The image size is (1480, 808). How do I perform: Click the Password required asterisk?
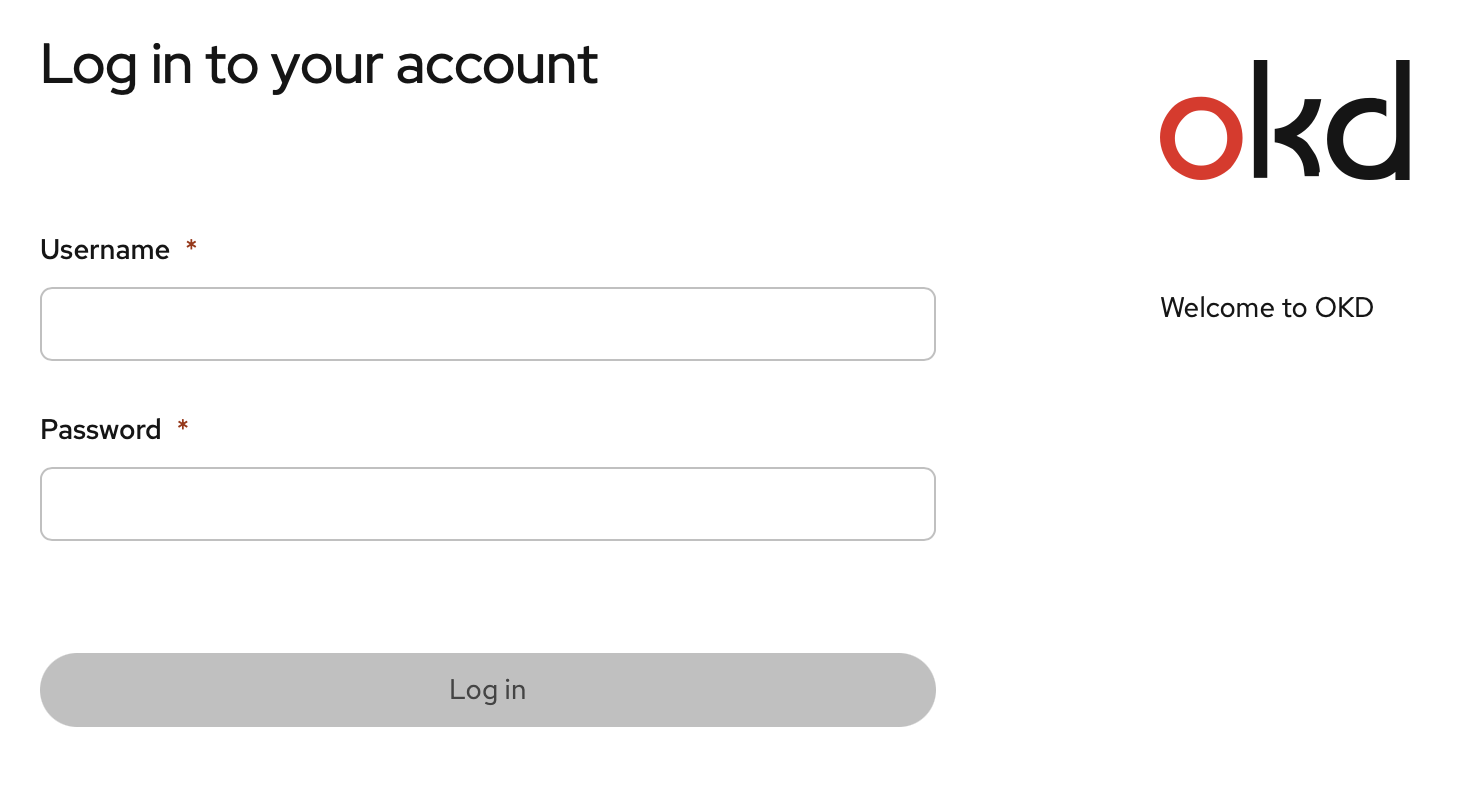click(183, 428)
